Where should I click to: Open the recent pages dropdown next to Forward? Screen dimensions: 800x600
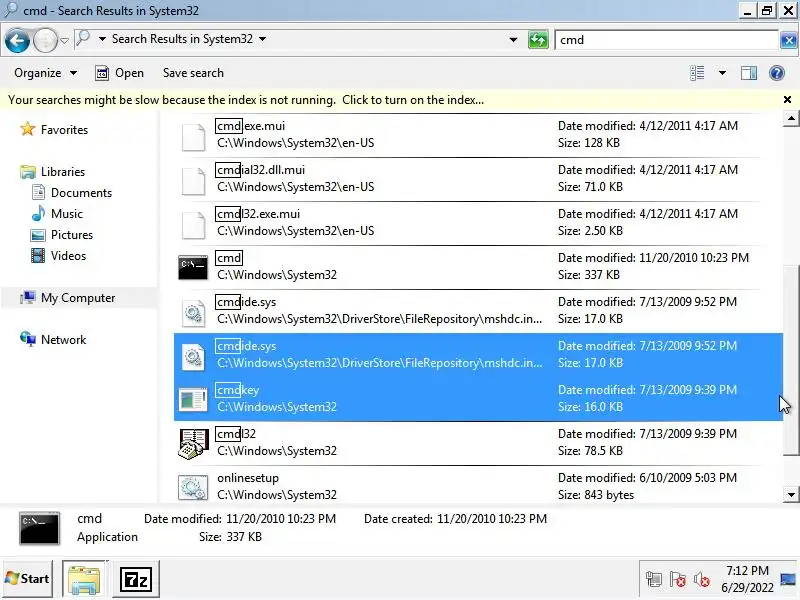[64, 40]
